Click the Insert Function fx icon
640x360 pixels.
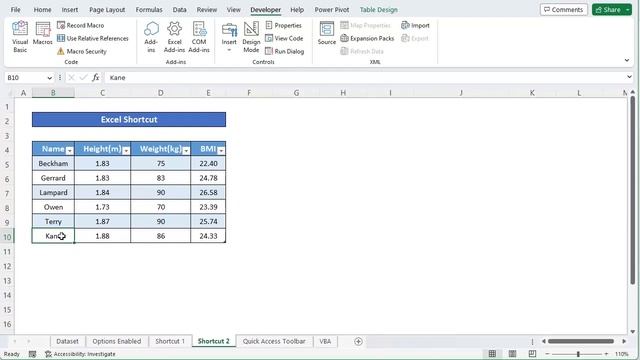96,78
